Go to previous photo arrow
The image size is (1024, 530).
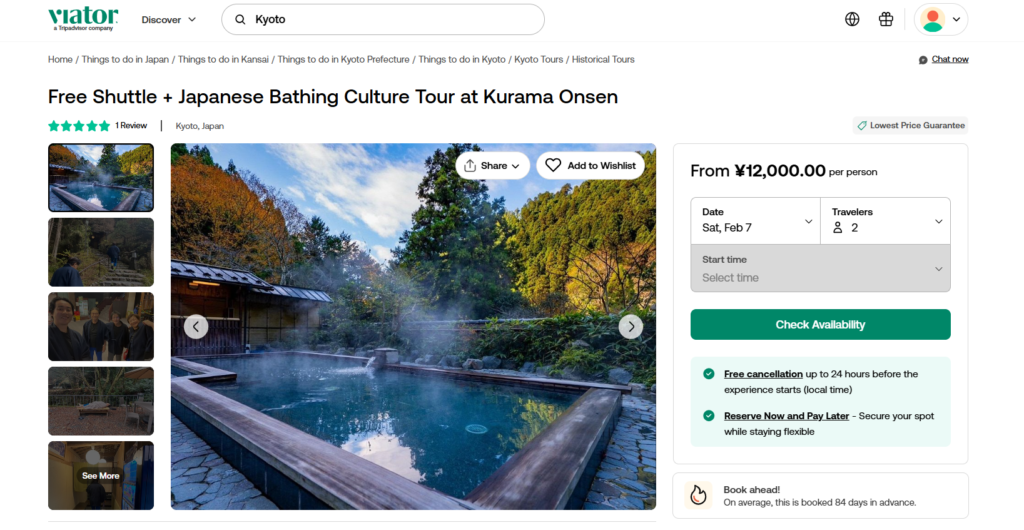click(196, 326)
